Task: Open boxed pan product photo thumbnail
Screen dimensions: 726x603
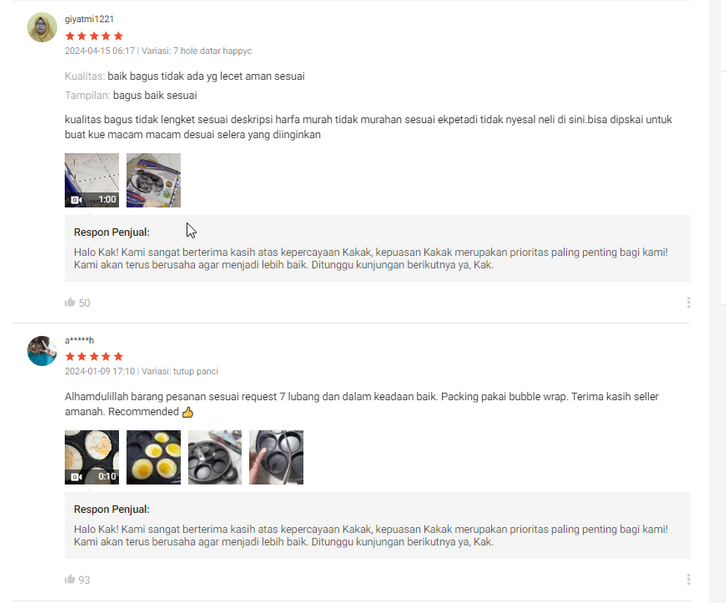Action: [153, 180]
